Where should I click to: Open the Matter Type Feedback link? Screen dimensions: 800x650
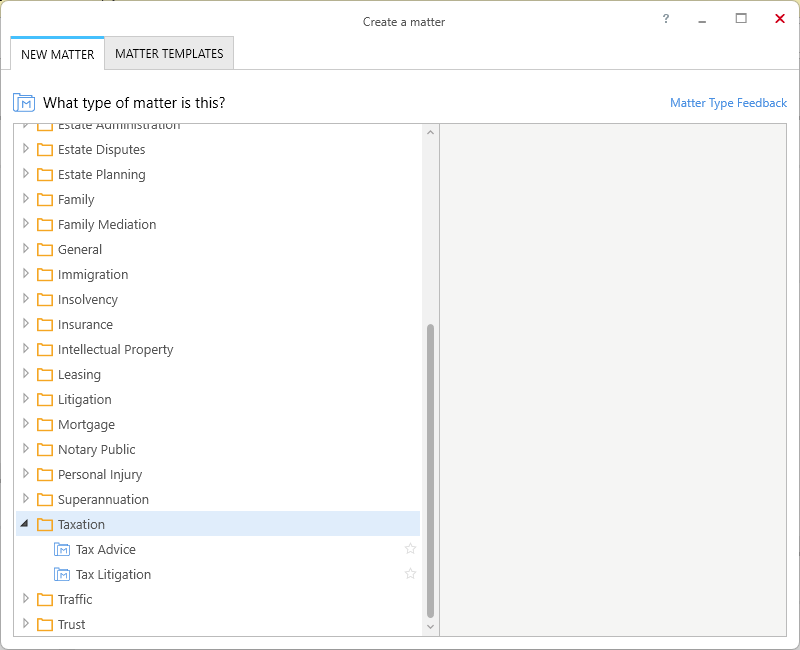(x=728, y=103)
